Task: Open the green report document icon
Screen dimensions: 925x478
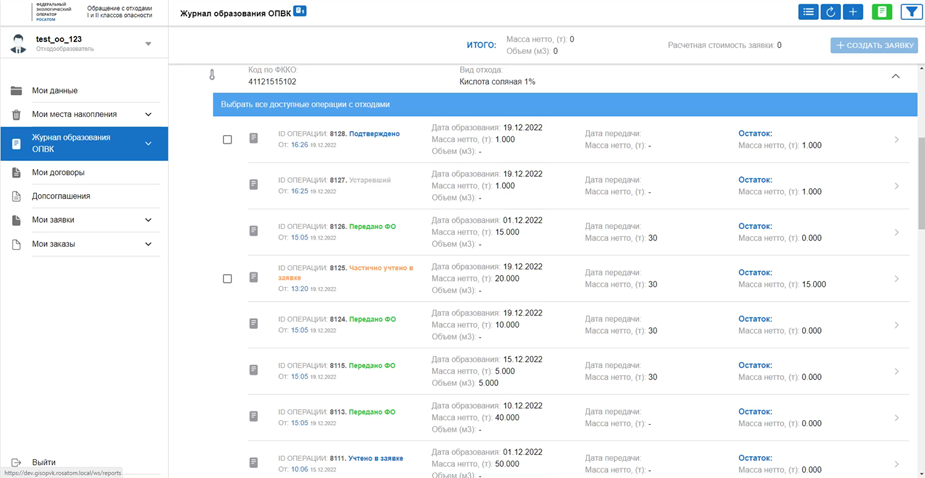Action: 882,12
